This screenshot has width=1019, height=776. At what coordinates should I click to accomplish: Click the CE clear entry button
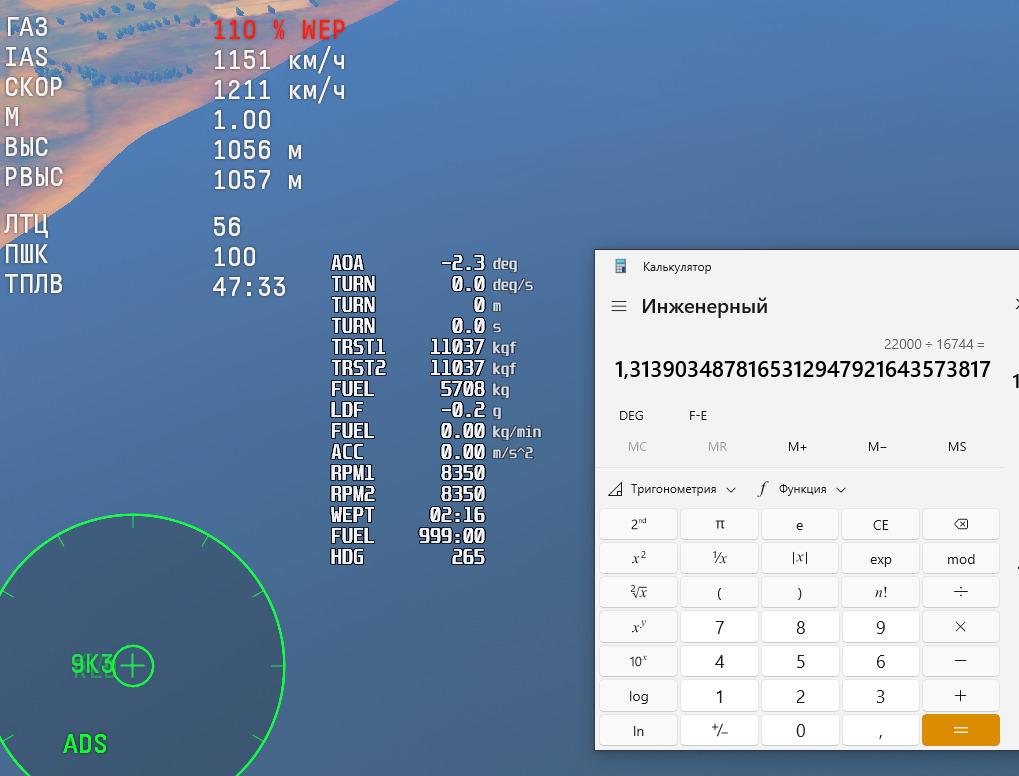pos(880,524)
